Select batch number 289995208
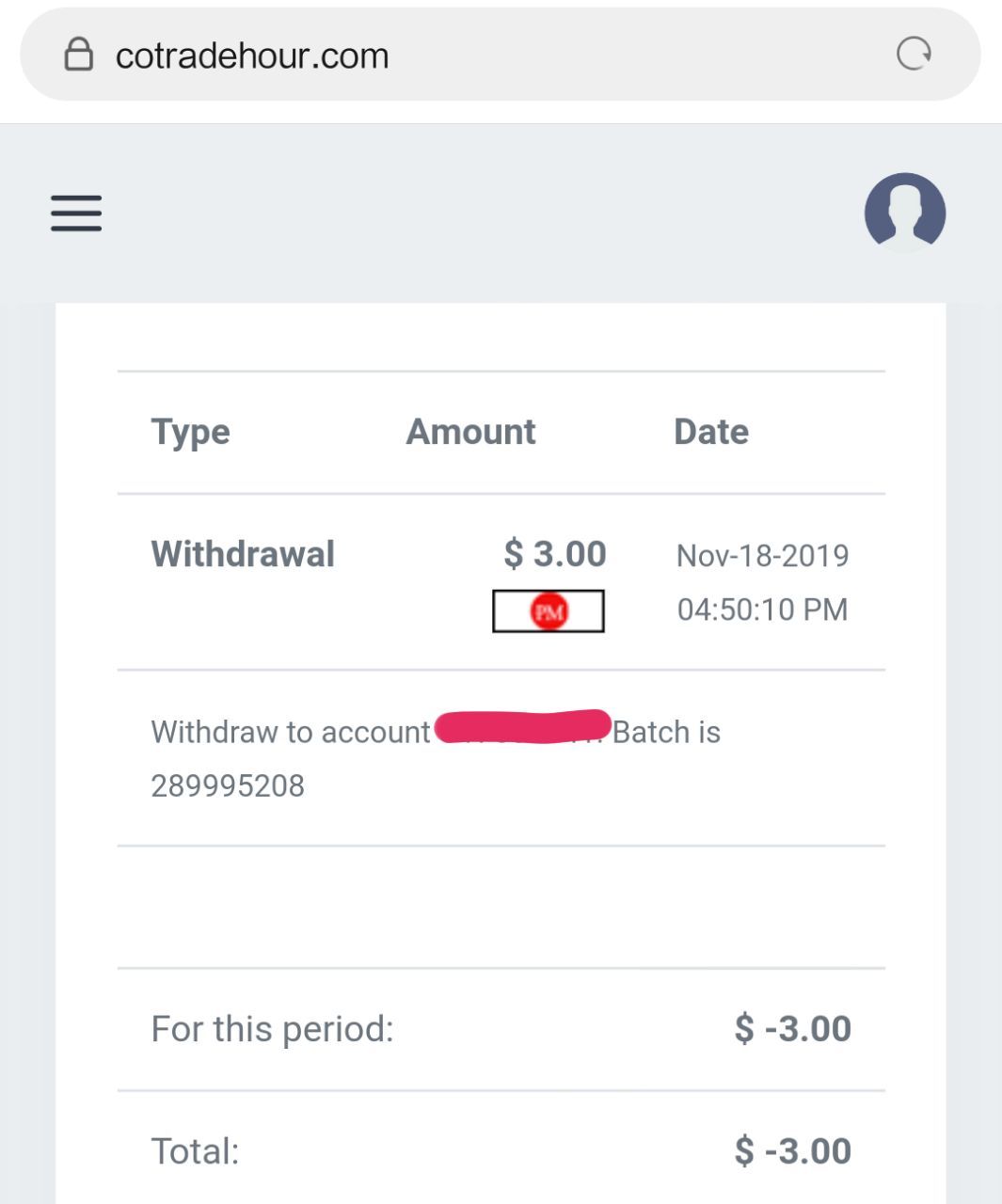The height and width of the screenshot is (1204, 1002). (228, 785)
